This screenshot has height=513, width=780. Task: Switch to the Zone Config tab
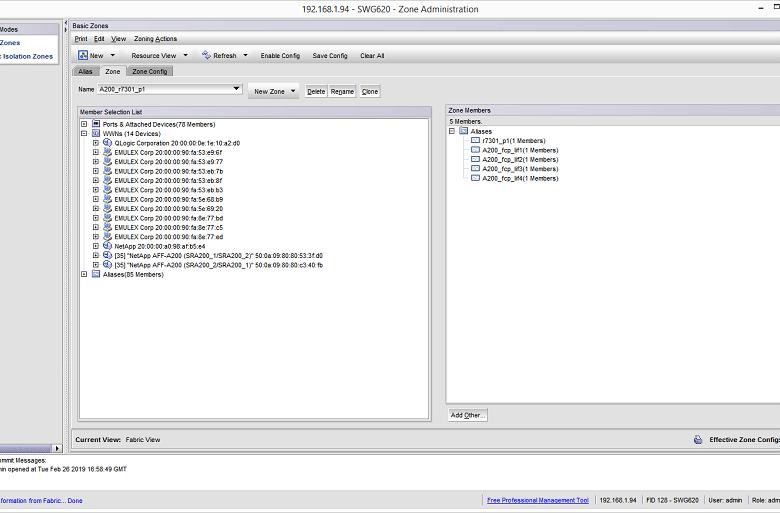point(150,71)
